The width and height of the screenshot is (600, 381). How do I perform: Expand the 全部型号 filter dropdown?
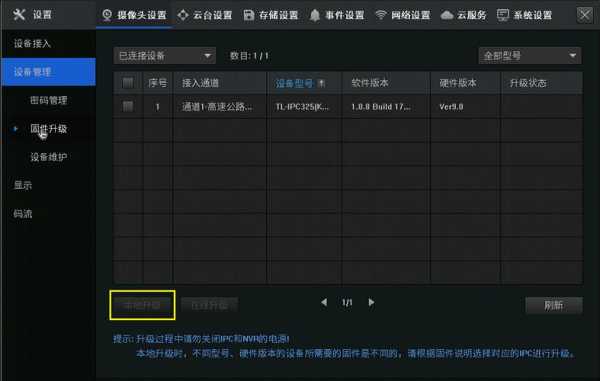click(530, 56)
